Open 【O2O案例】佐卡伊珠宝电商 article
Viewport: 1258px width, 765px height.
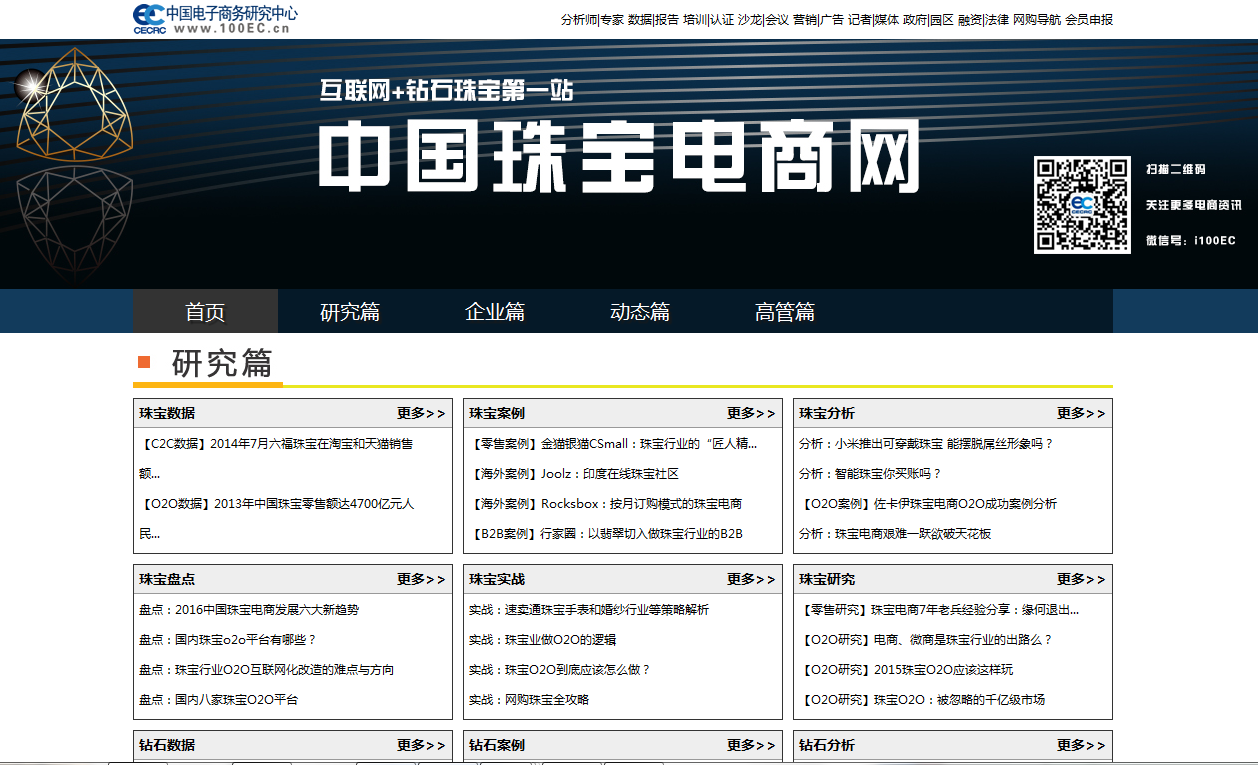pos(928,503)
